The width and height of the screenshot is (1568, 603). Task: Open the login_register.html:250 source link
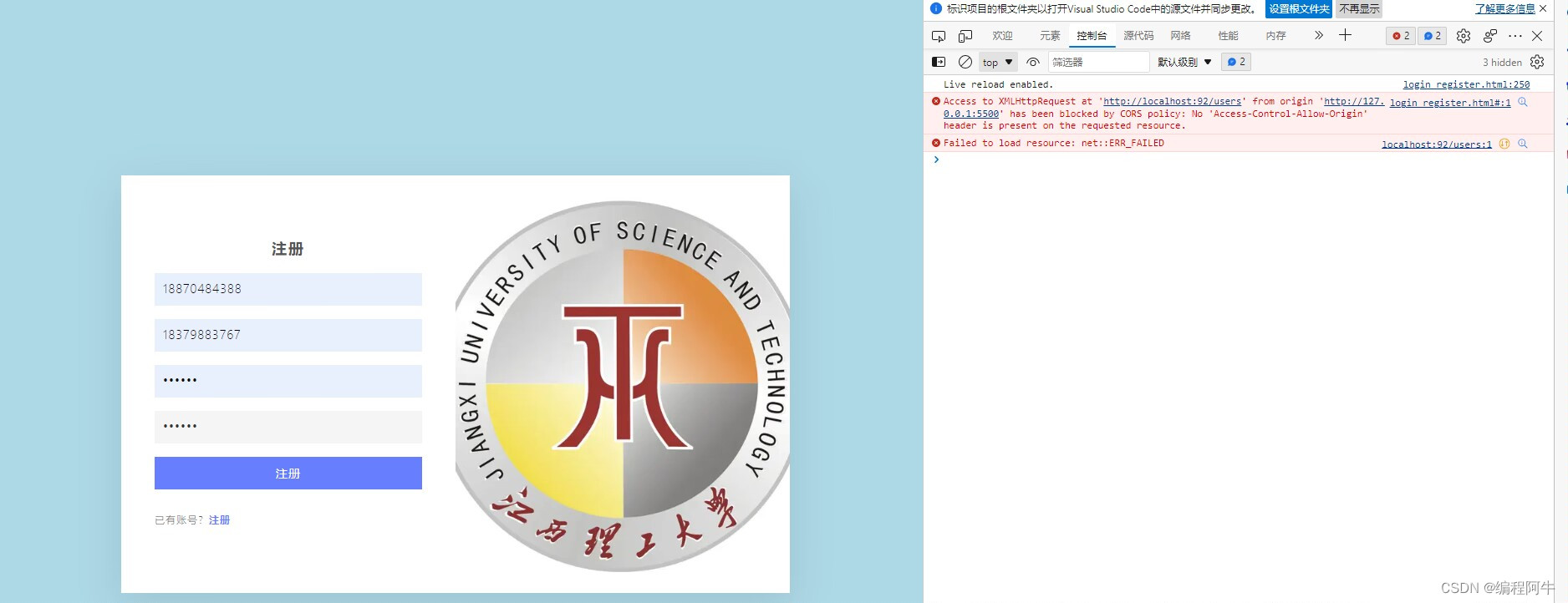(x=1466, y=84)
